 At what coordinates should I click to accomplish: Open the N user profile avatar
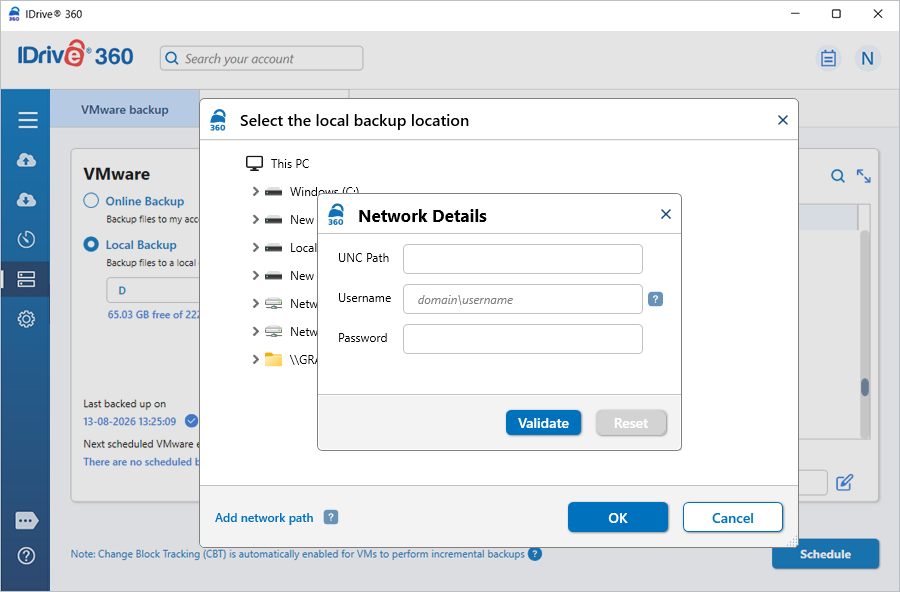pyautogui.click(x=867, y=58)
